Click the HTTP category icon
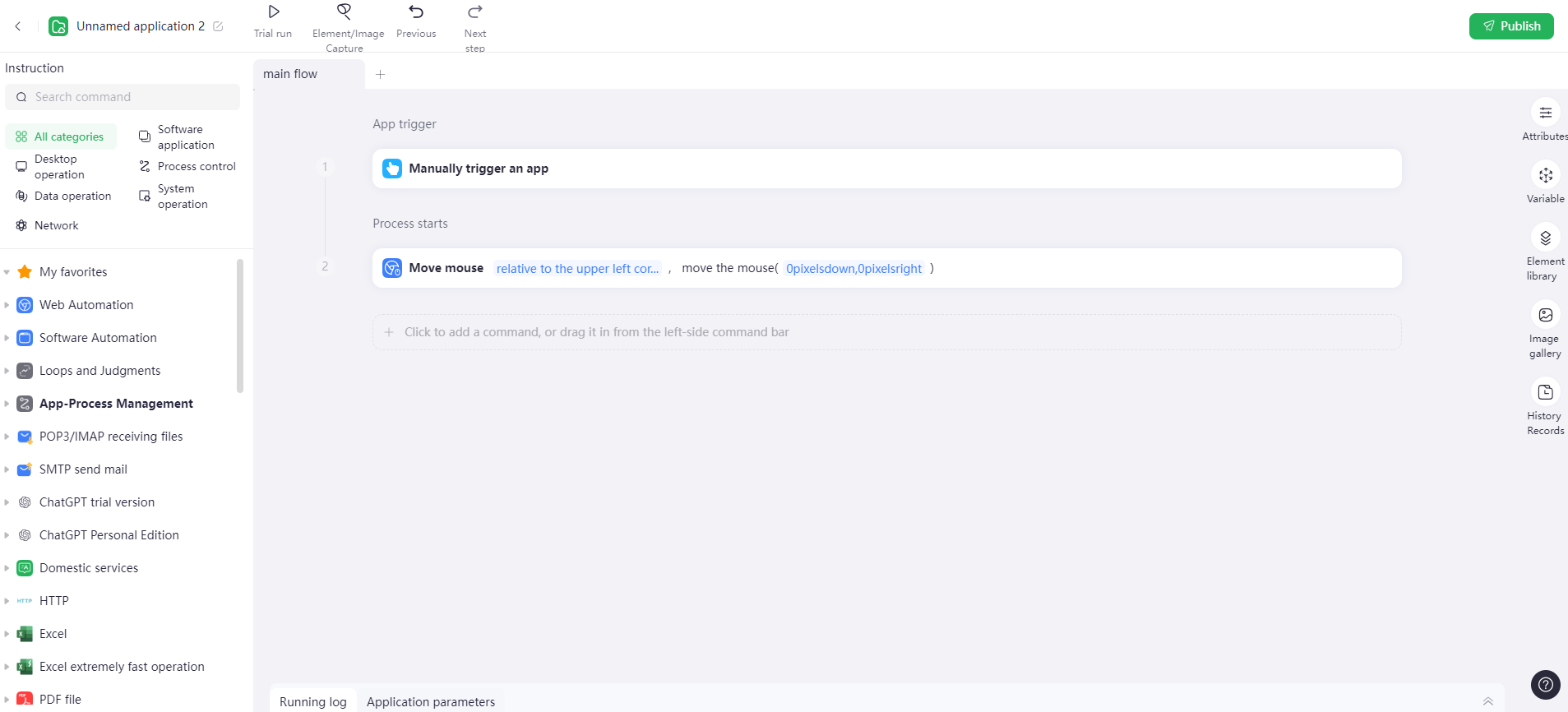1568x712 pixels. (x=25, y=601)
